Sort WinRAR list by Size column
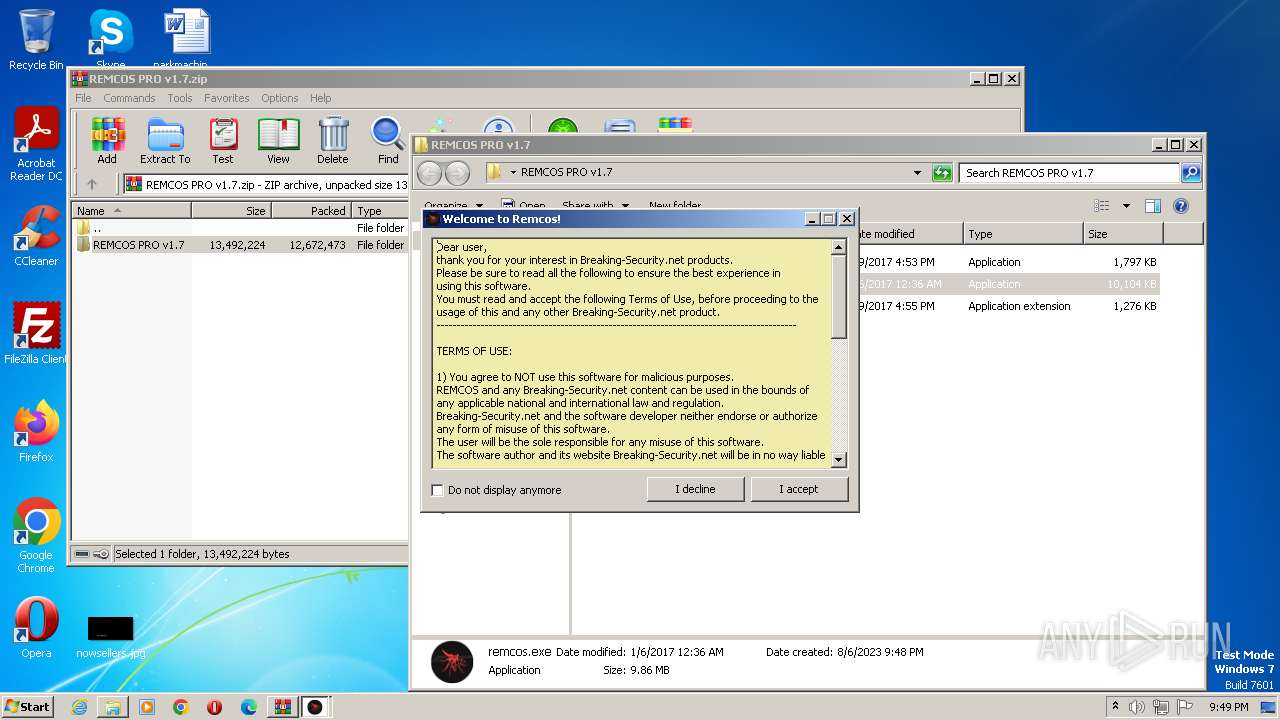The width and height of the screenshot is (1280, 720). click(231, 211)
